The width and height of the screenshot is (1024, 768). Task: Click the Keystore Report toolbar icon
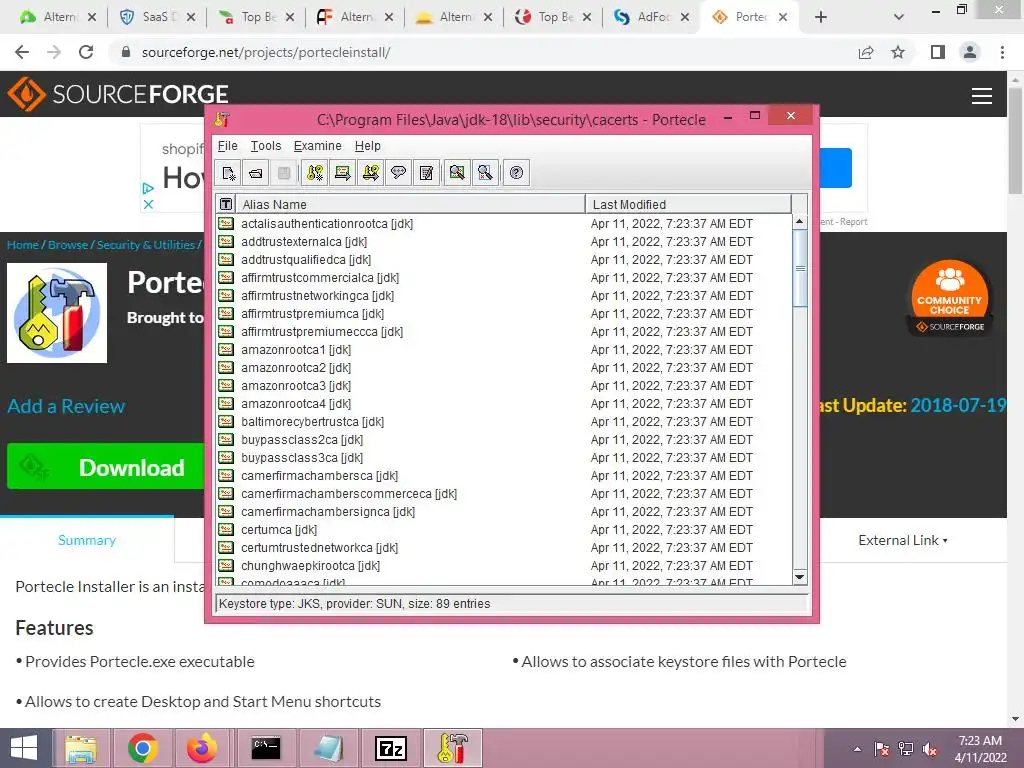(x=426, y=173)
